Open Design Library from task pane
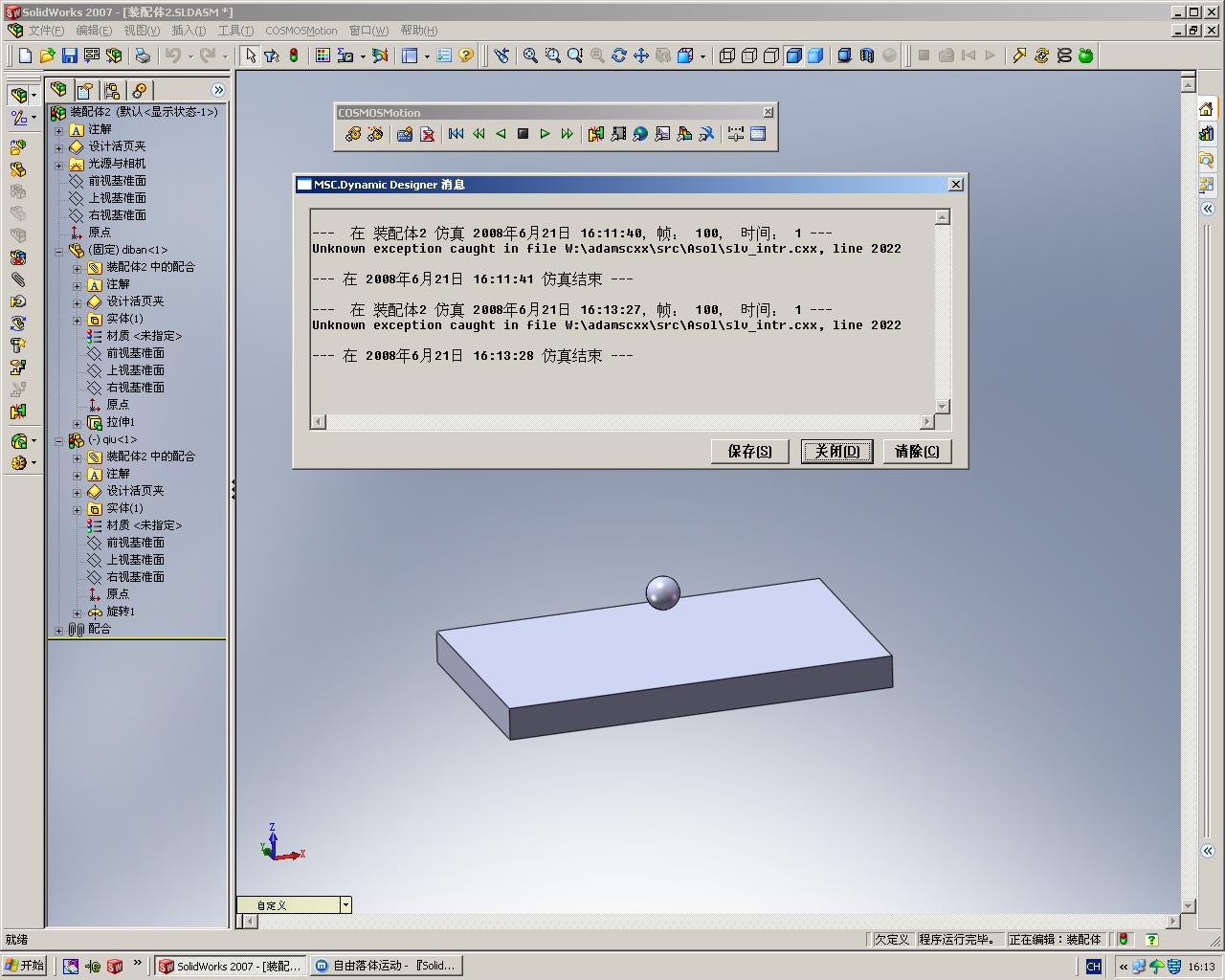This screenshot has width=1225, height=980. [x=1207, y=134]
